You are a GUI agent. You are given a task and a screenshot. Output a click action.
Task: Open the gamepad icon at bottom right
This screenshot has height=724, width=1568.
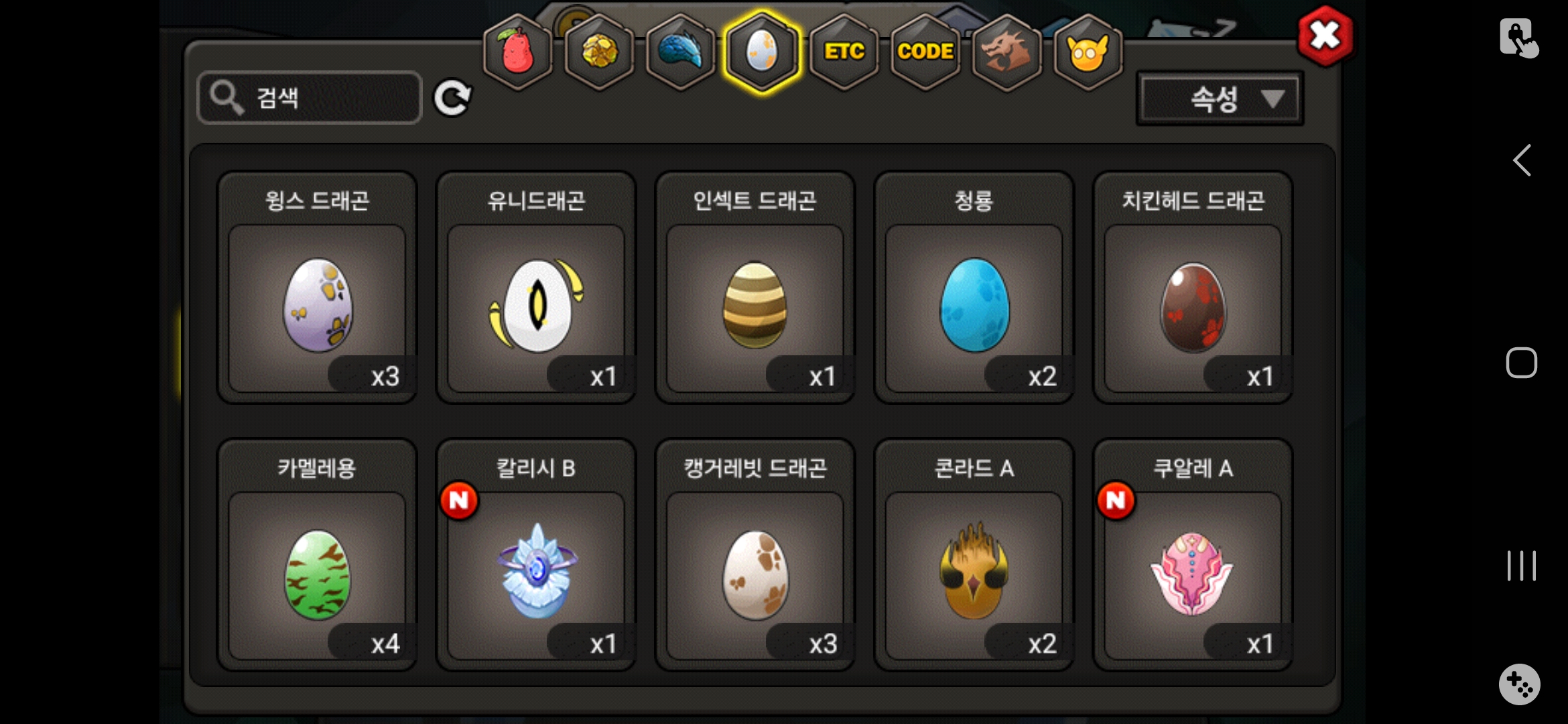pyautogui.click(x=1519, y=684)
